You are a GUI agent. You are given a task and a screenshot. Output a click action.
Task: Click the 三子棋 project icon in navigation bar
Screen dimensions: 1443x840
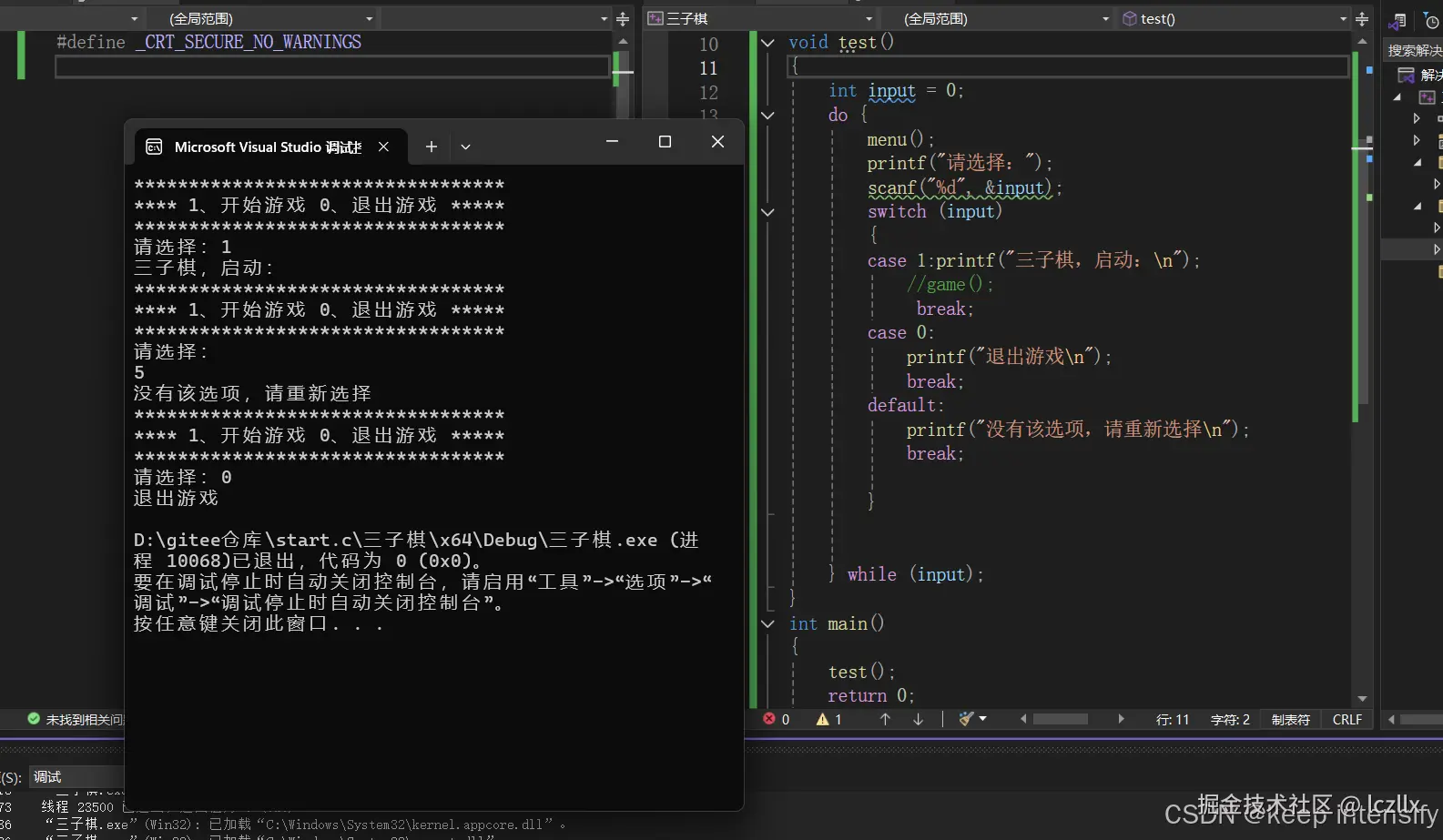click(655, 19)
